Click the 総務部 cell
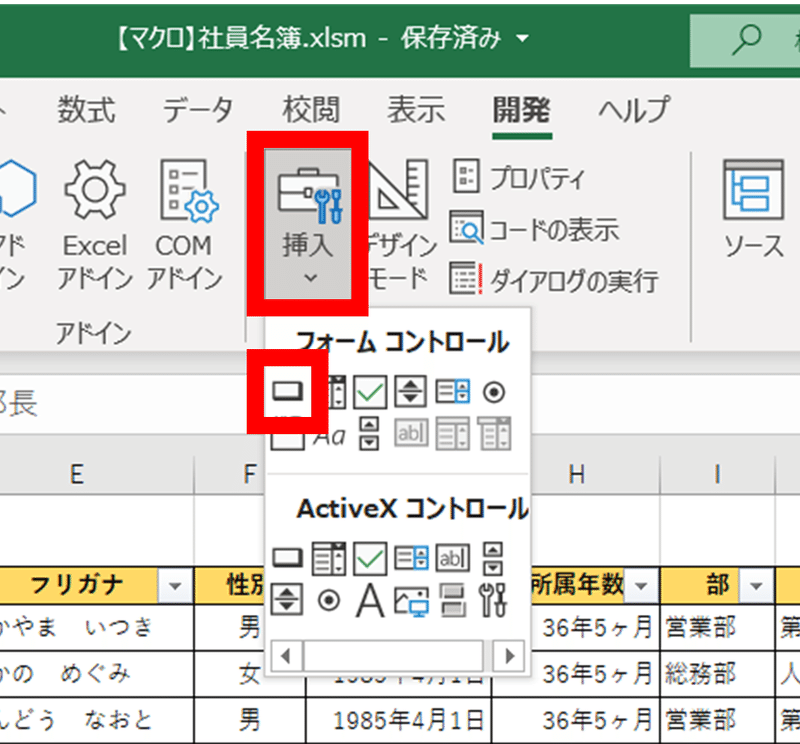The width and height of the screenshot is (800, 744). click(x=717, y=674)
